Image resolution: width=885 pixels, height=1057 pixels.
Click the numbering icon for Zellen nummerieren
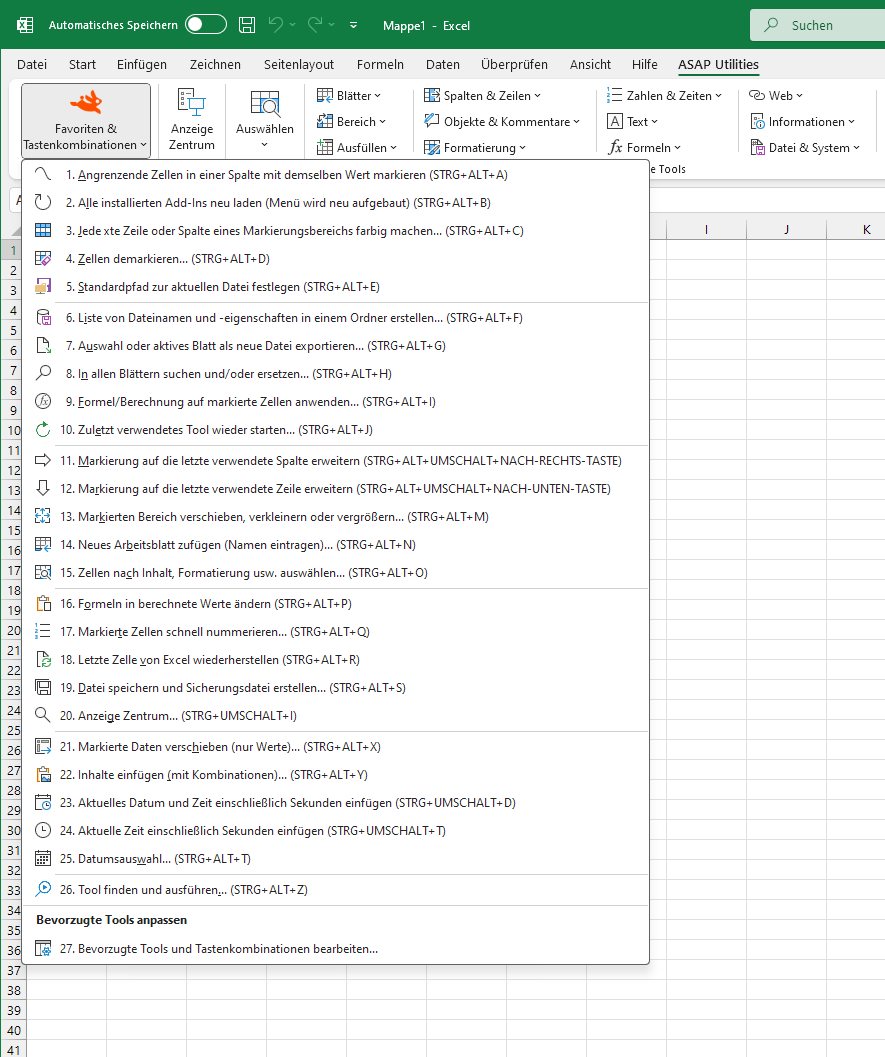pos(42,632)
